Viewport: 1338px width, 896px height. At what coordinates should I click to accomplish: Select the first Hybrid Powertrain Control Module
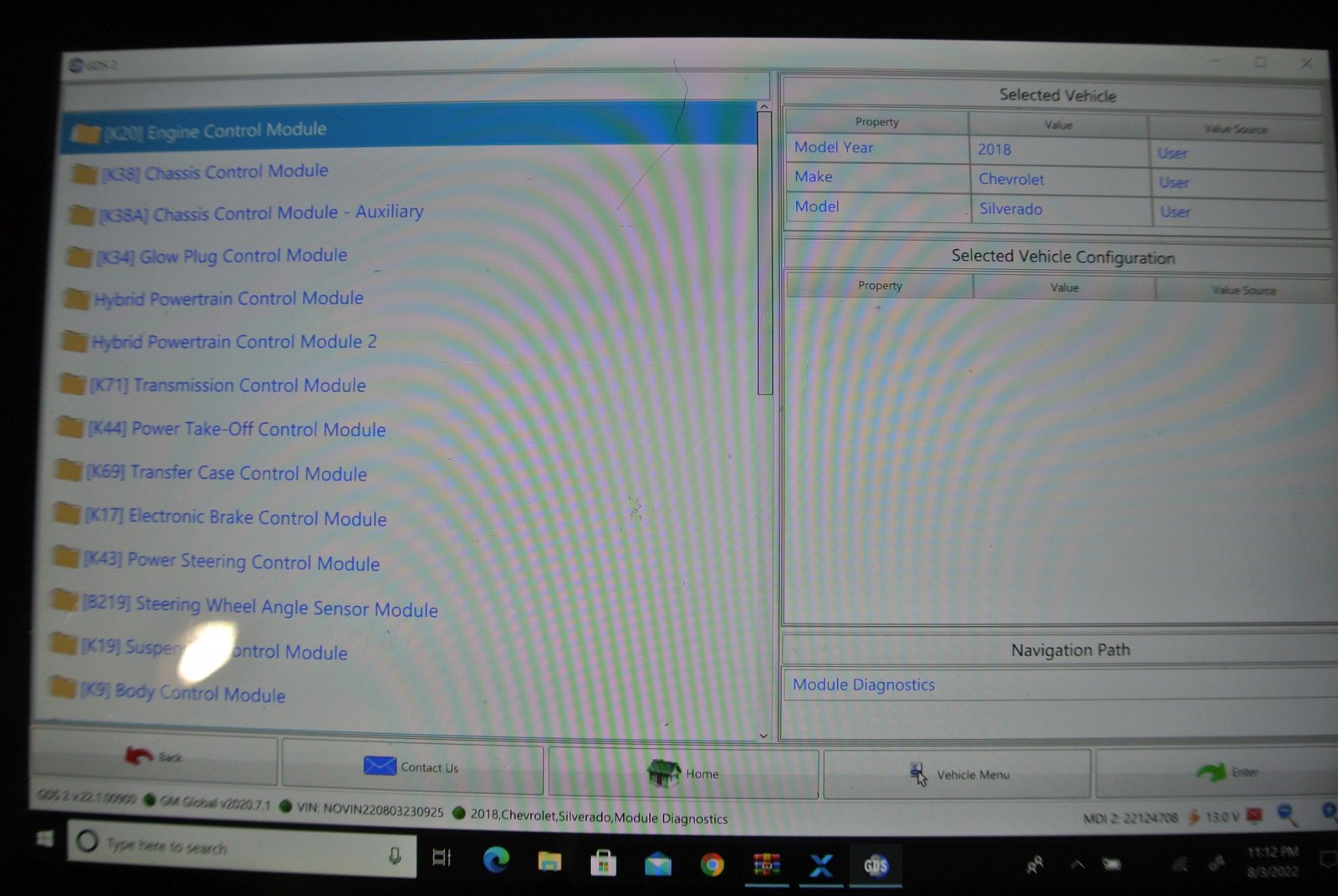click(228, 298)
